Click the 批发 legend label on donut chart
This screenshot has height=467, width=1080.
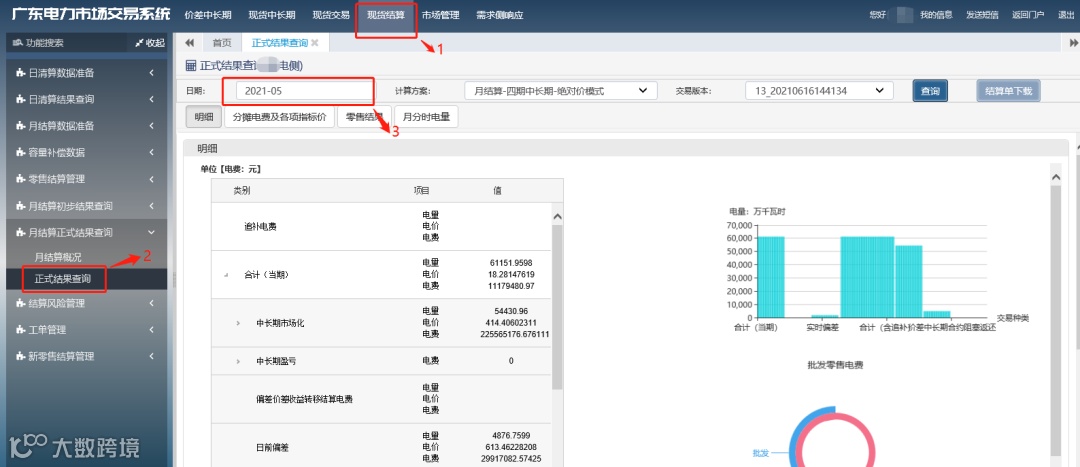coord(760,453)
